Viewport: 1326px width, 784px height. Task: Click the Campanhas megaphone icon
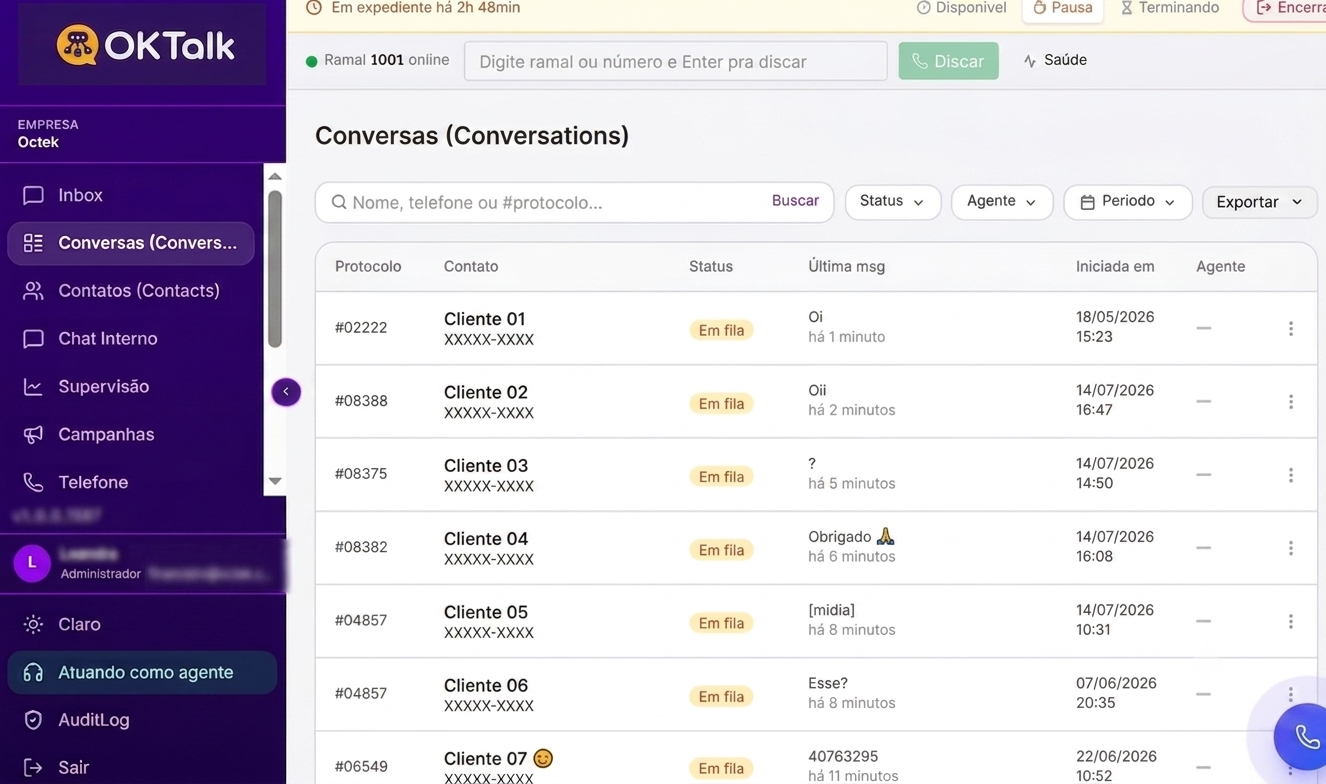33,435
